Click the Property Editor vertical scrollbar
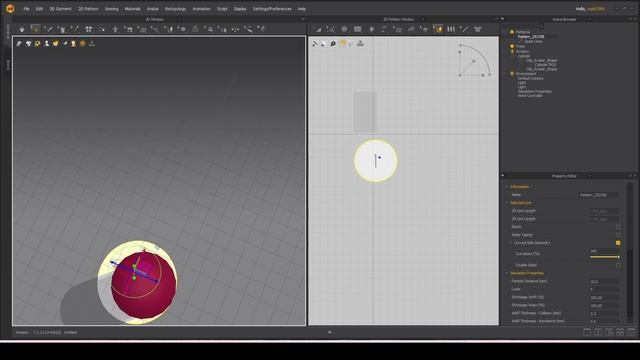 (630, 282)
